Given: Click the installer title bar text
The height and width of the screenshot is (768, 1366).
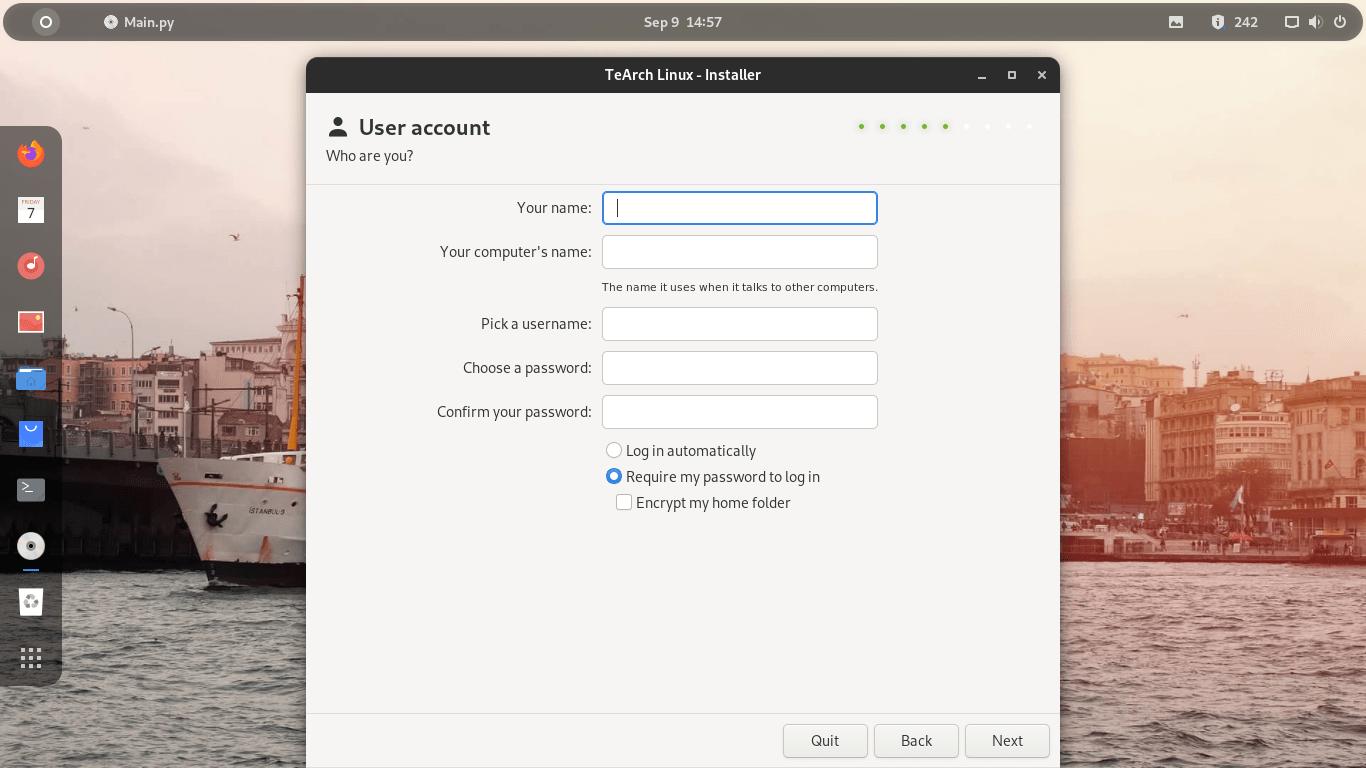Looking at the screenshot, I should 683,75.
